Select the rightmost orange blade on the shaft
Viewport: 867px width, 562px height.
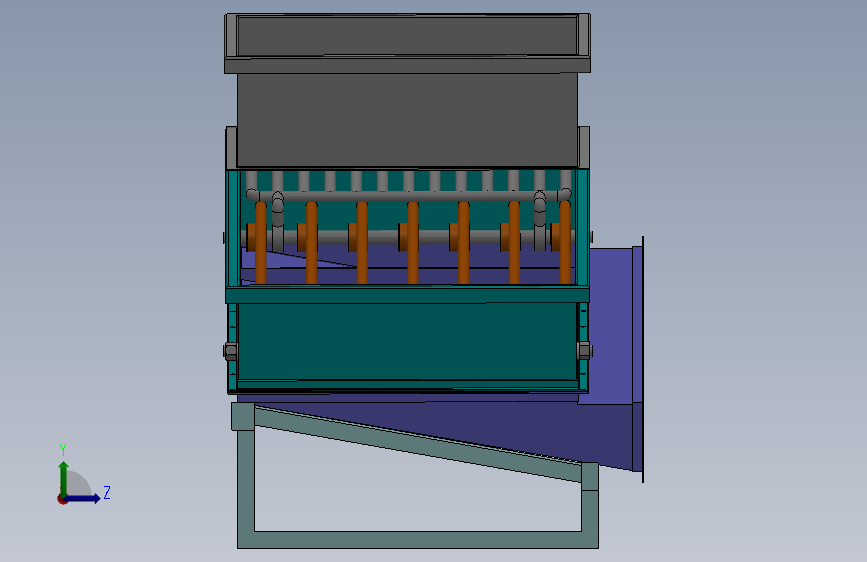(565, 242)
